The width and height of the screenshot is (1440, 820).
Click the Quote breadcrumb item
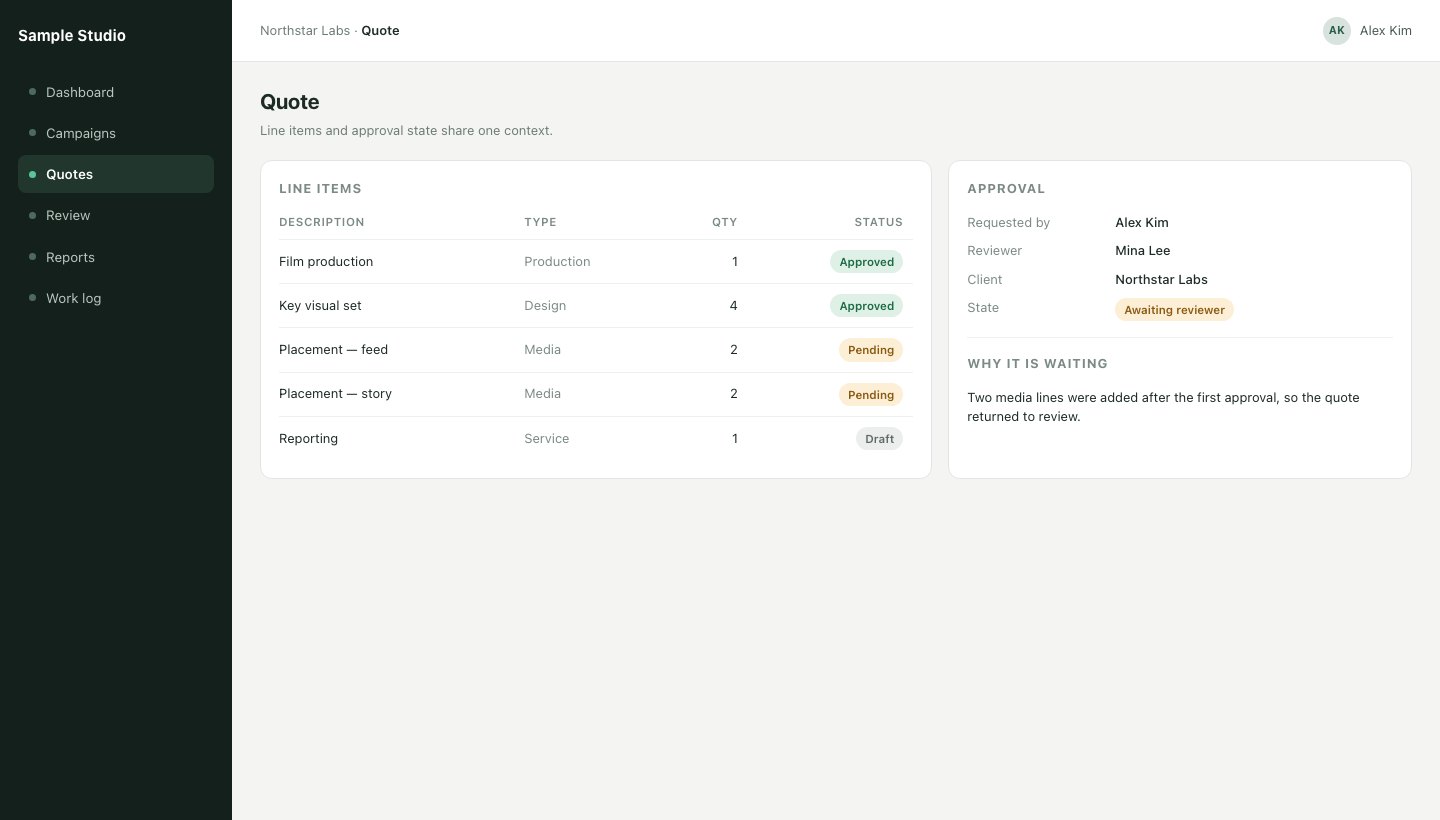coord(380,31)
